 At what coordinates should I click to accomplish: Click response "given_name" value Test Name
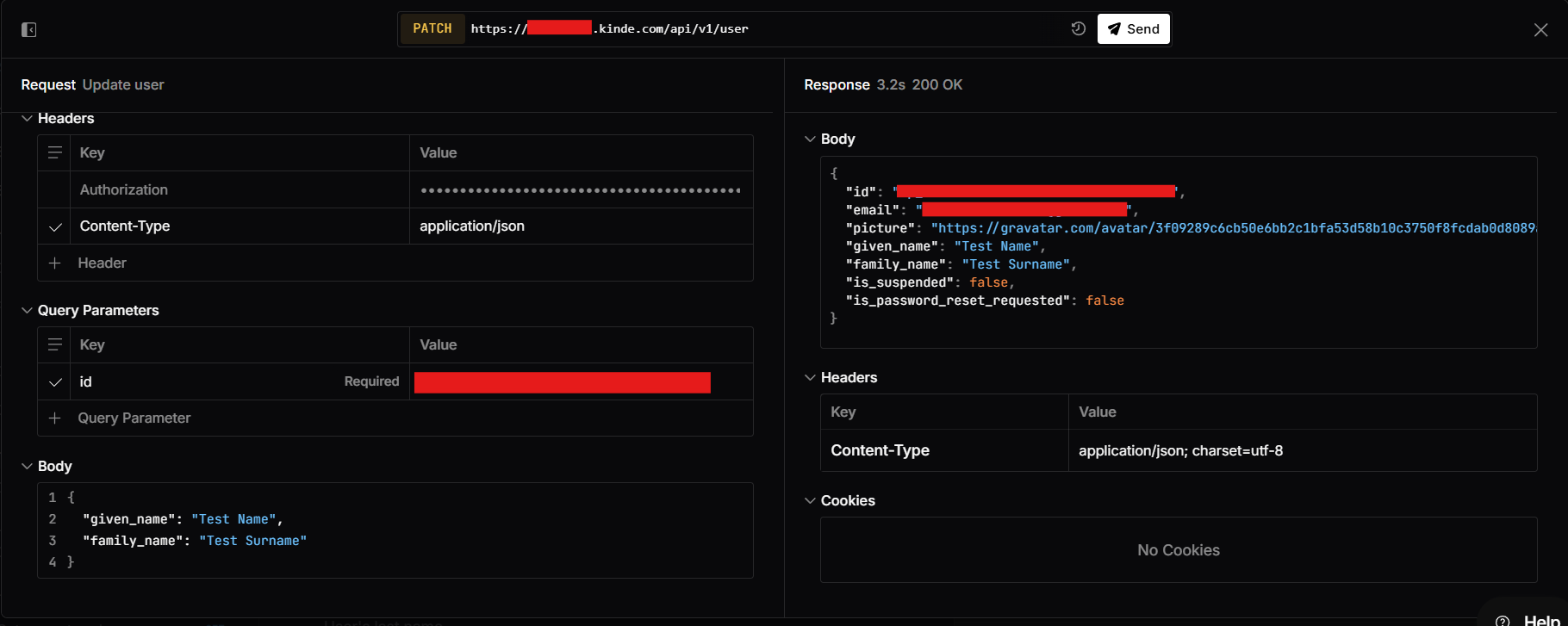[997, 246]
